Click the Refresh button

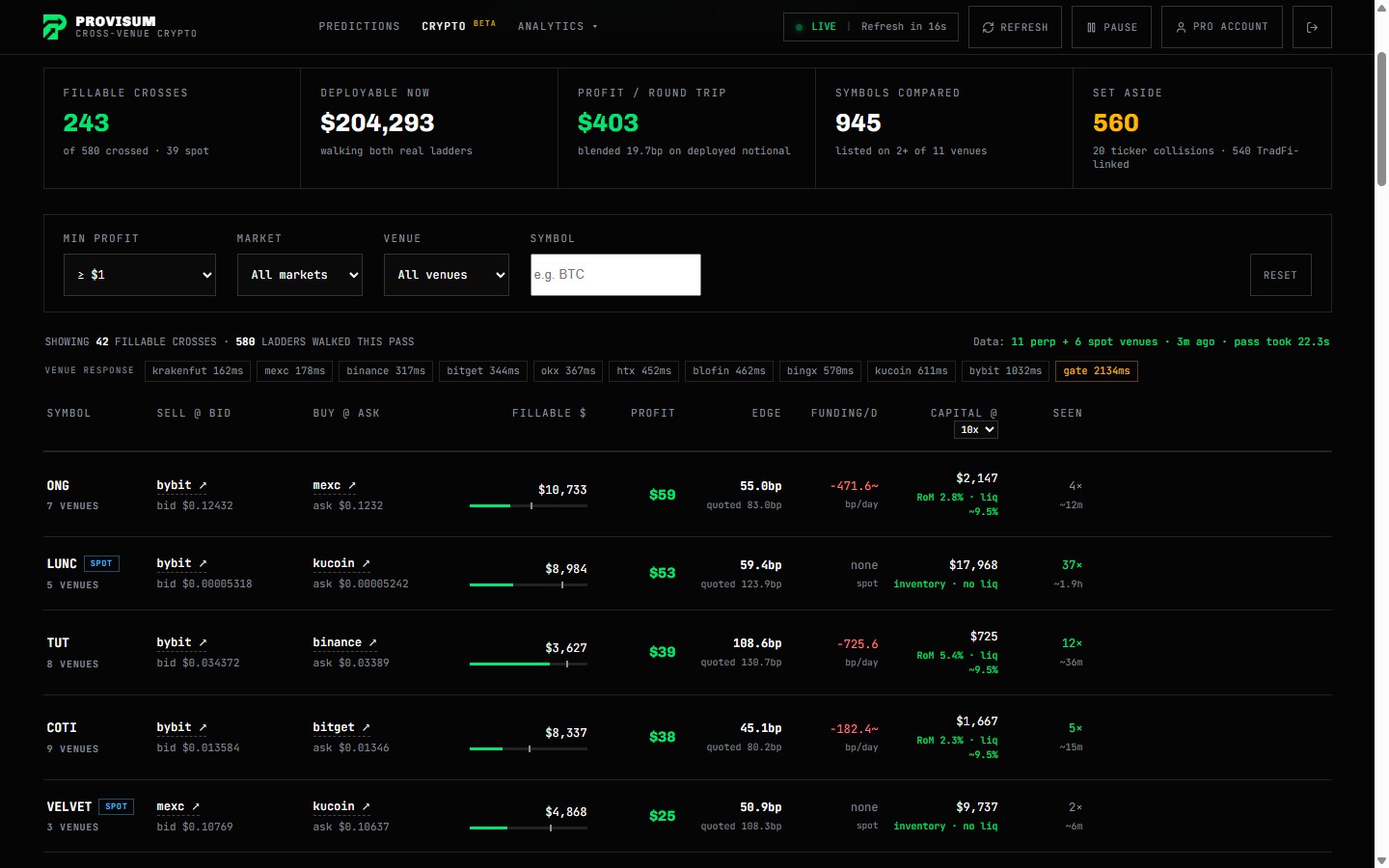click(x=1015, y=27)
